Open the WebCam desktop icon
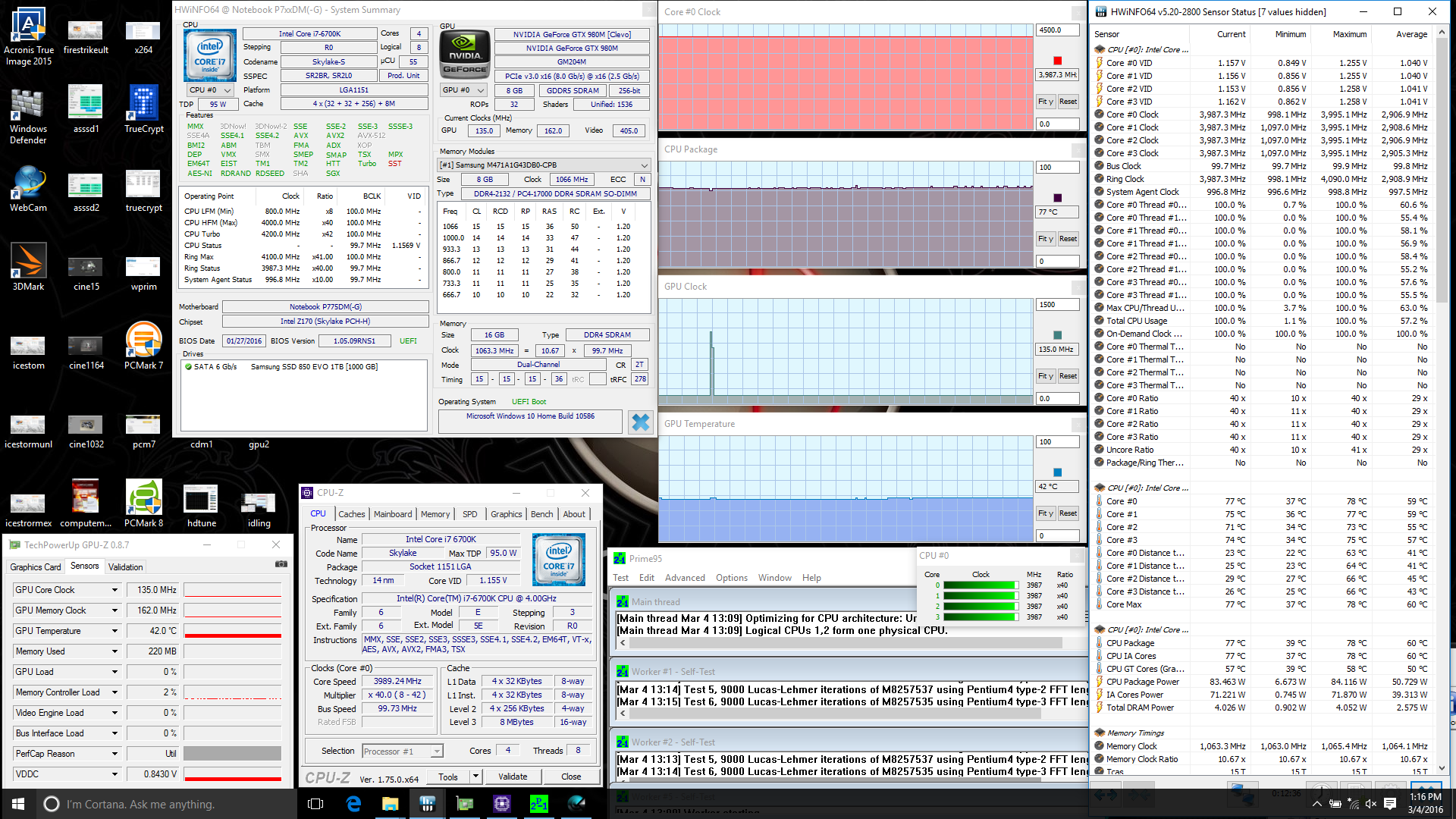 click(x=28, y=190)
